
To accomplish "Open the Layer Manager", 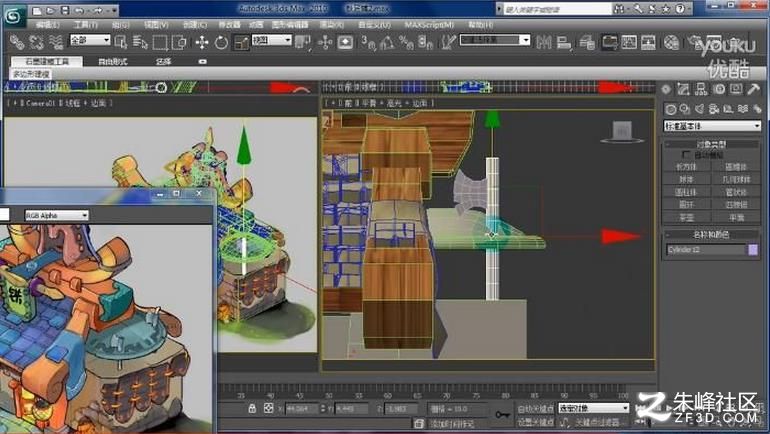I will 587,43.
